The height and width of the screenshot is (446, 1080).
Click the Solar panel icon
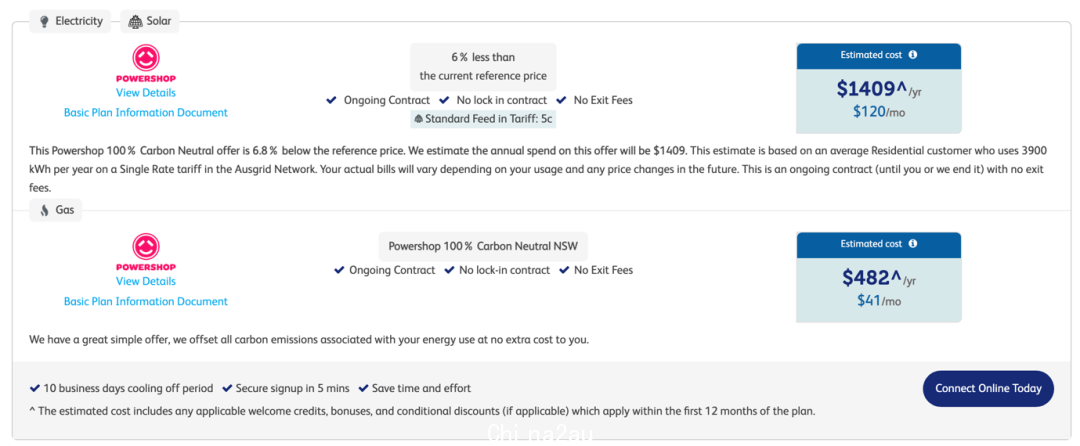click(135, 21)
